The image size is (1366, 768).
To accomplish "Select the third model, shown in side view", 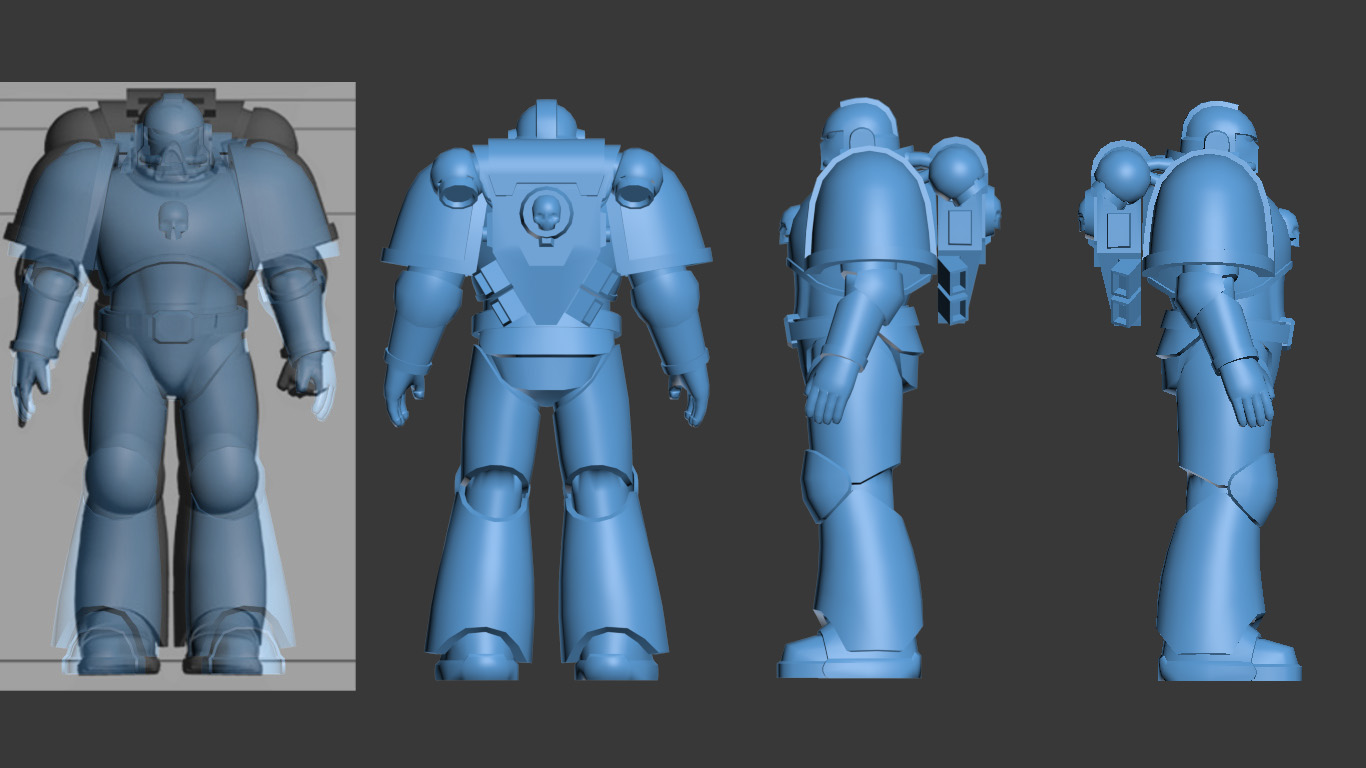I will (x=889, y=388).
